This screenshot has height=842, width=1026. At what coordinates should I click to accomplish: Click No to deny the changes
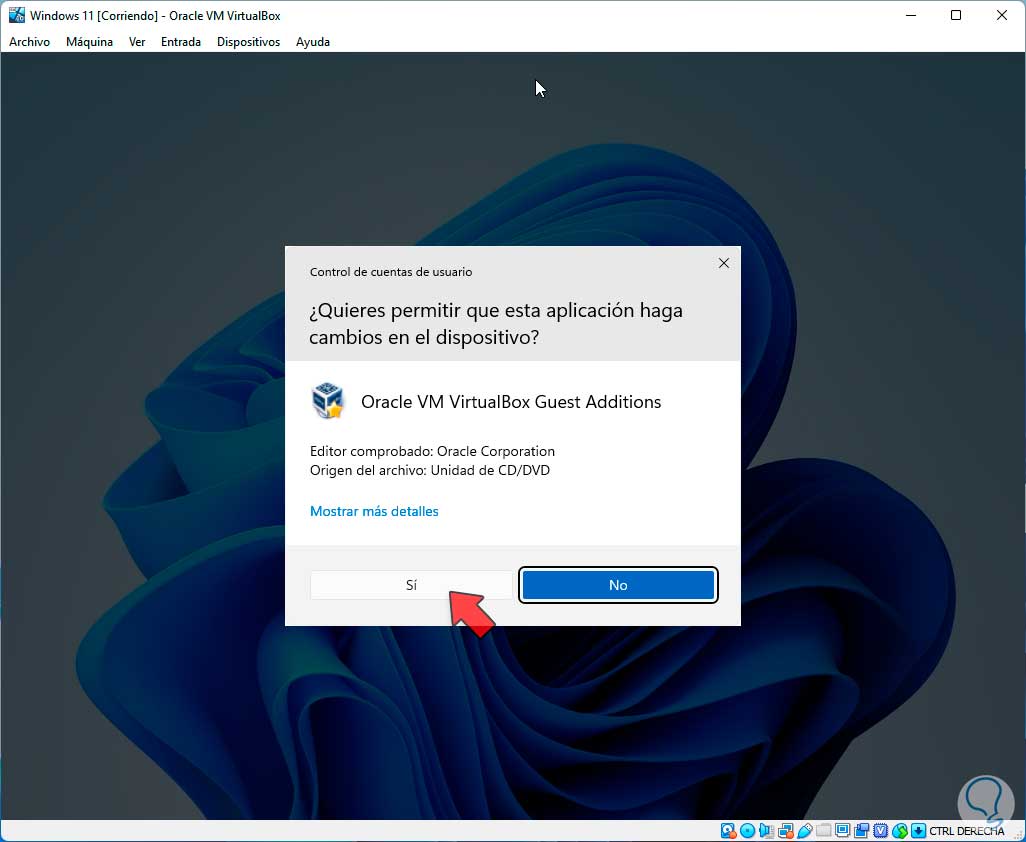coord(618,585)
